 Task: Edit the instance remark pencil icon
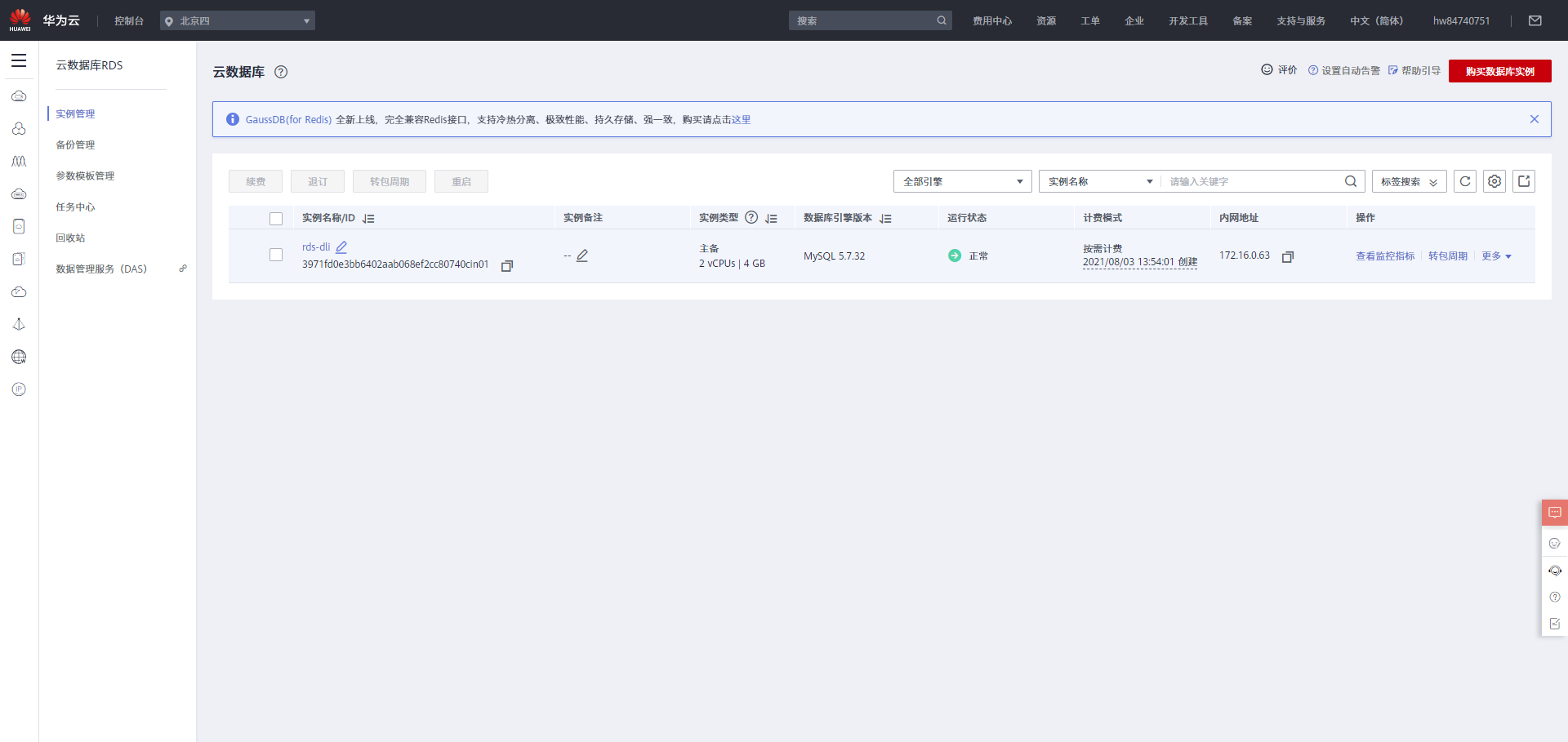[x=582, y=255]
